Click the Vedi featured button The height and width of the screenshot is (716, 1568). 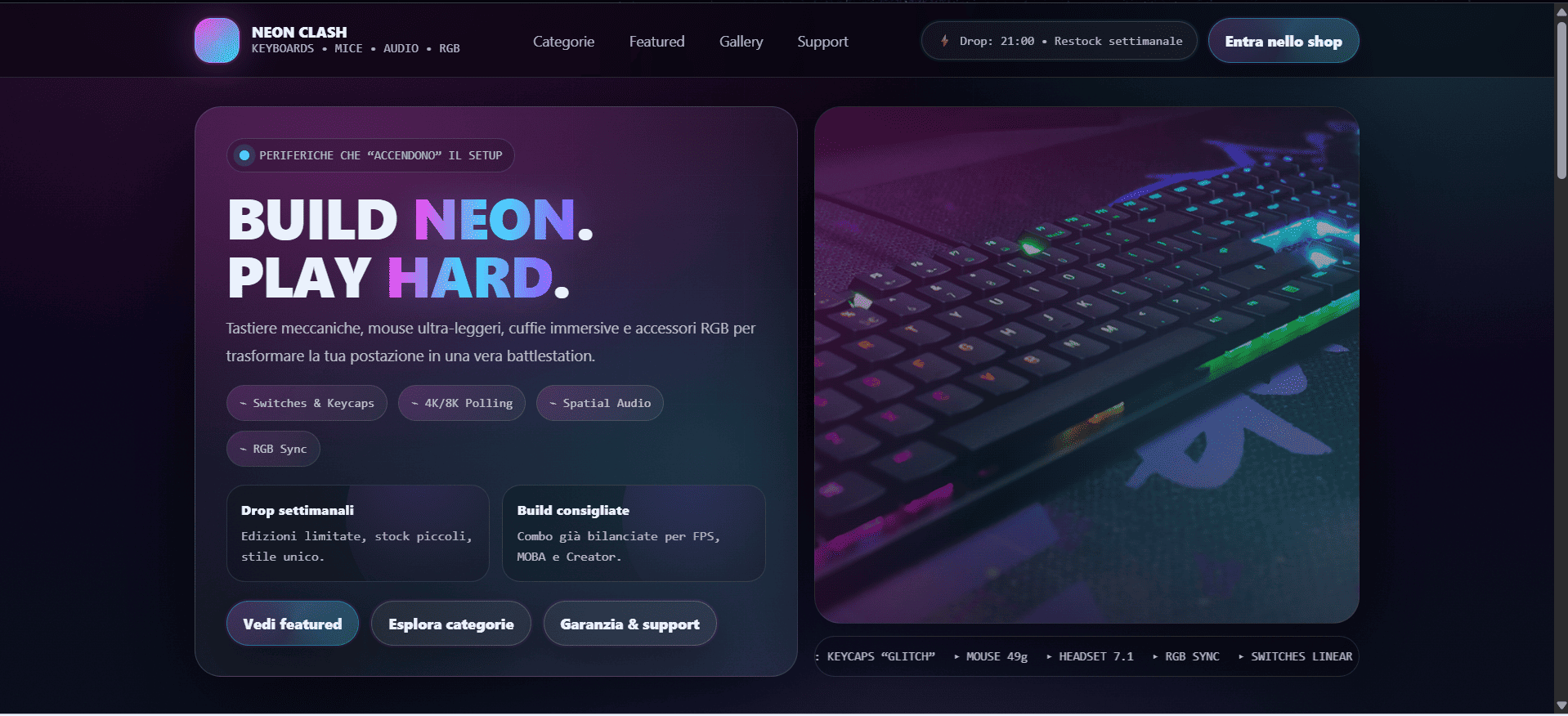293,624
